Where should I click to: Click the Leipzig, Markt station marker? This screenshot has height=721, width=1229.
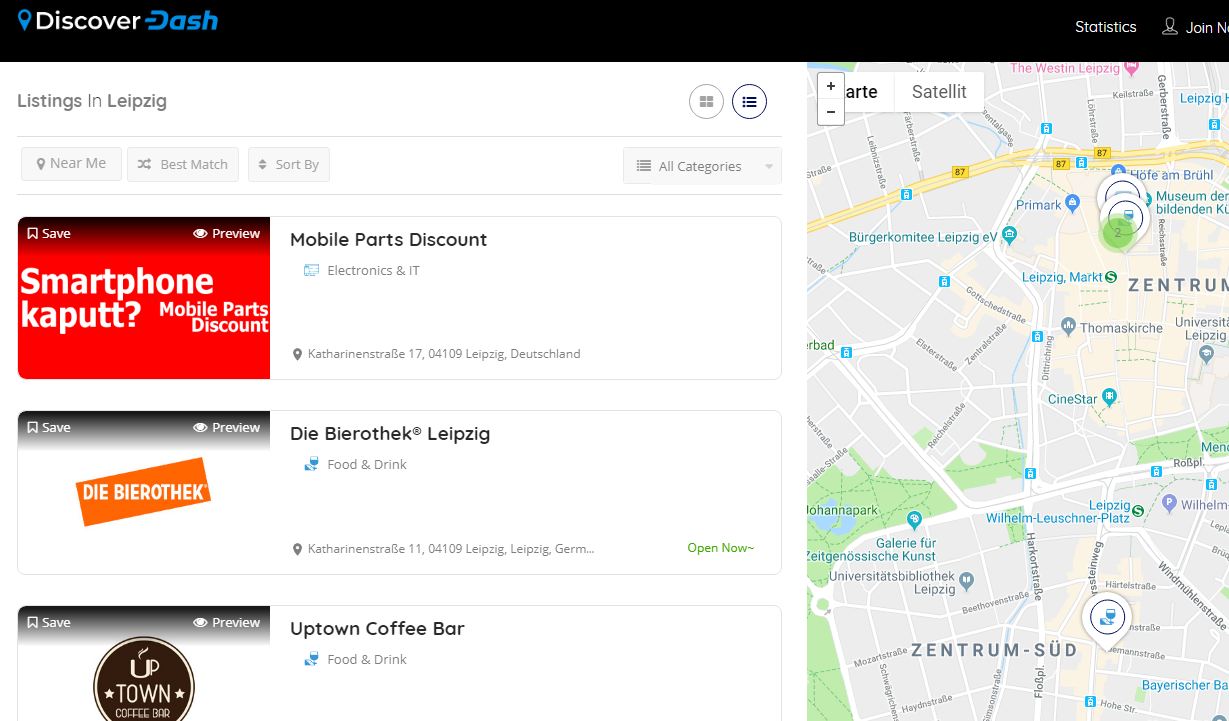pyautogui.click(x=1110, y=276)
